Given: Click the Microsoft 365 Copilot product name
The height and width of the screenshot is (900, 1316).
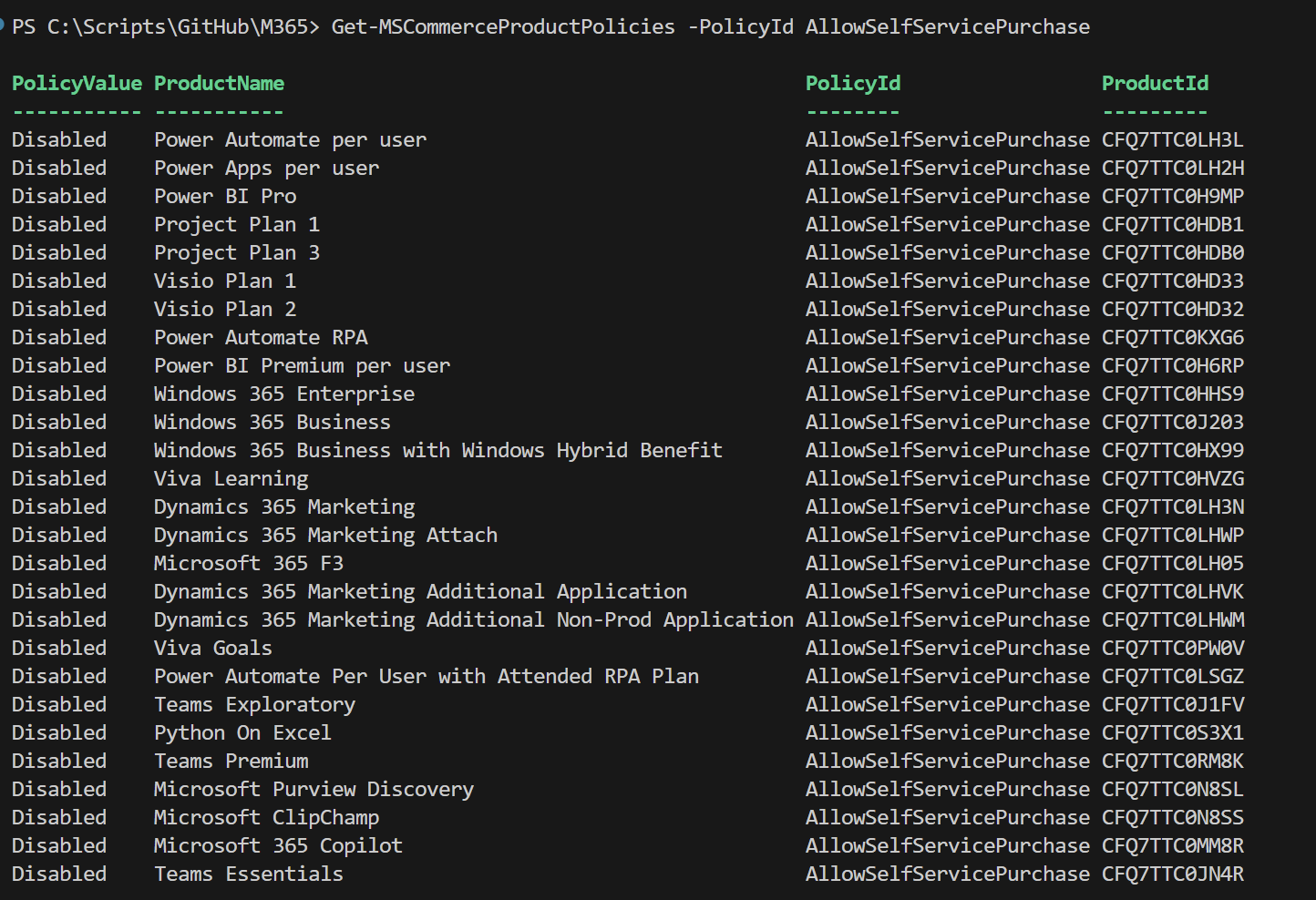Looking at the screenshot, I should [x=278, y=846].
